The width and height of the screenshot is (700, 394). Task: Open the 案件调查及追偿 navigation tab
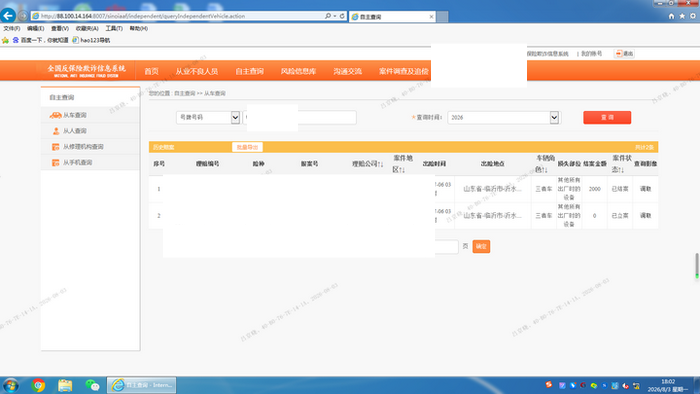(x=404, y=71)
